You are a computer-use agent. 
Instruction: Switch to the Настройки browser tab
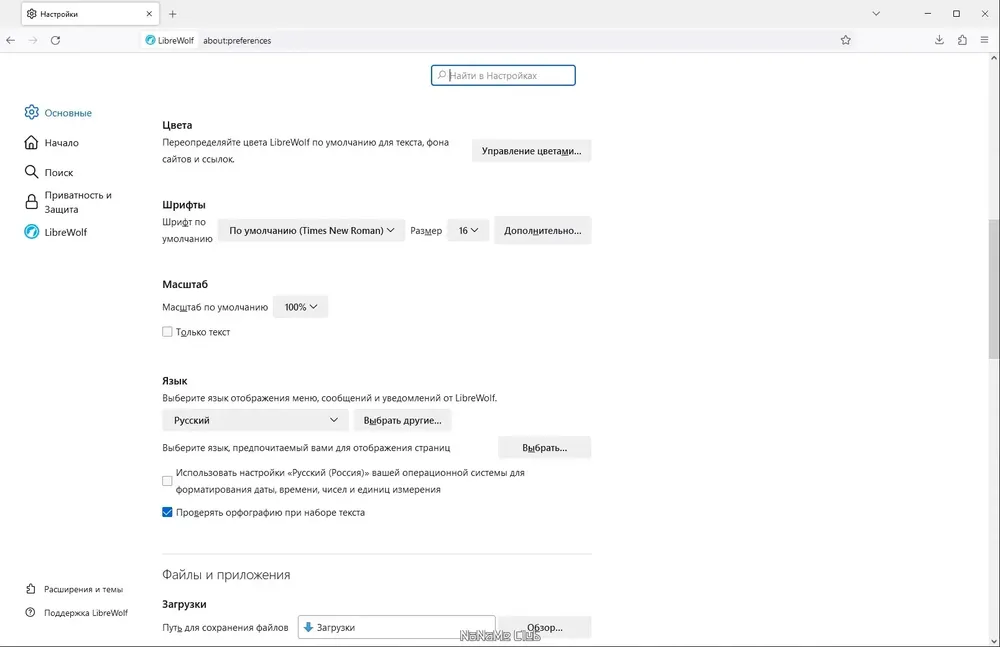coord(90,13)
